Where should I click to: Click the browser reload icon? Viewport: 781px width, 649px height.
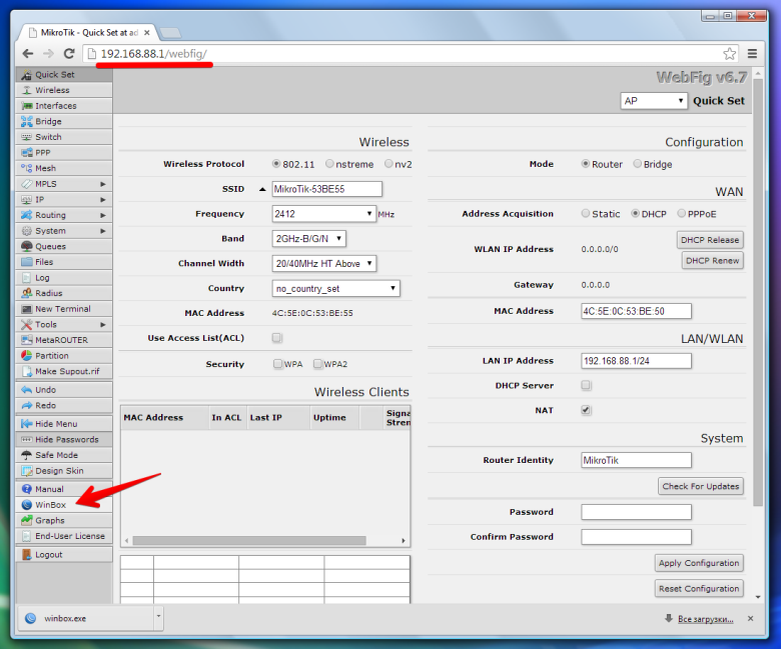[x=69, y=53]
